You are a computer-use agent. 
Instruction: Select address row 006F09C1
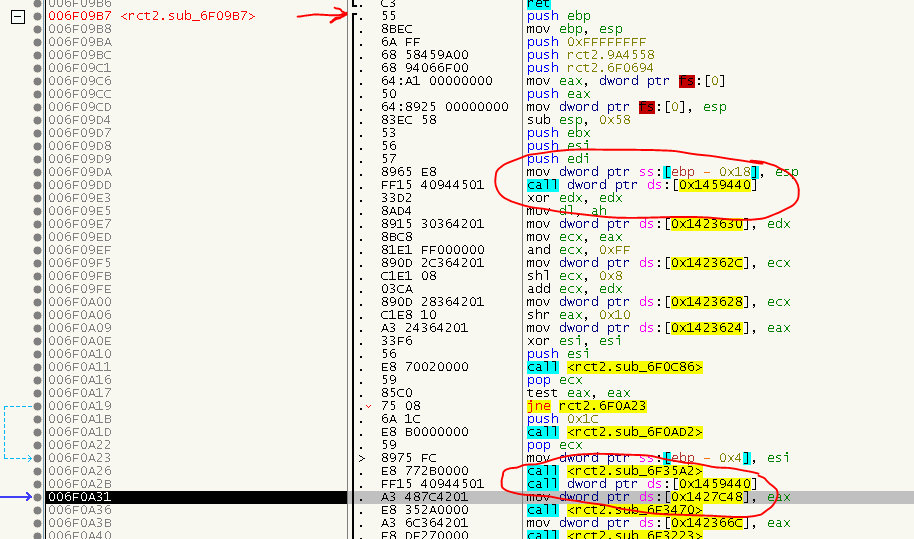80,68
